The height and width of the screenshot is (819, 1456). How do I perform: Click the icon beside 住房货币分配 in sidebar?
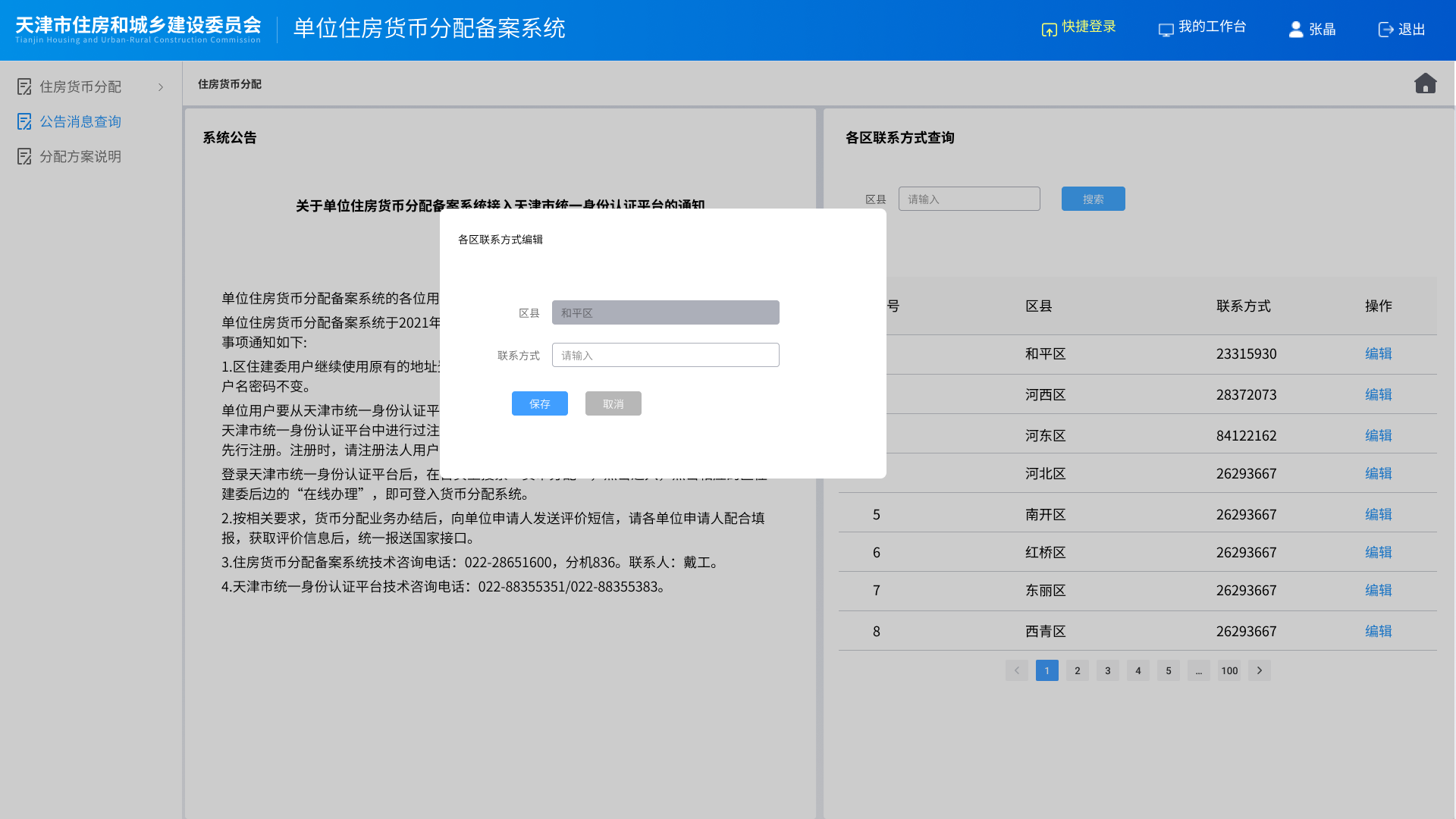click(24, 87)
